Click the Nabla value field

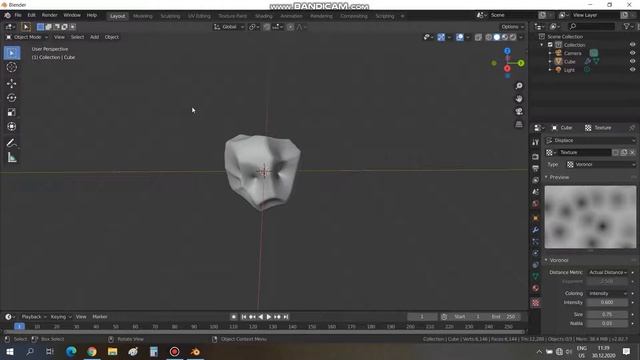pos(607,323)
